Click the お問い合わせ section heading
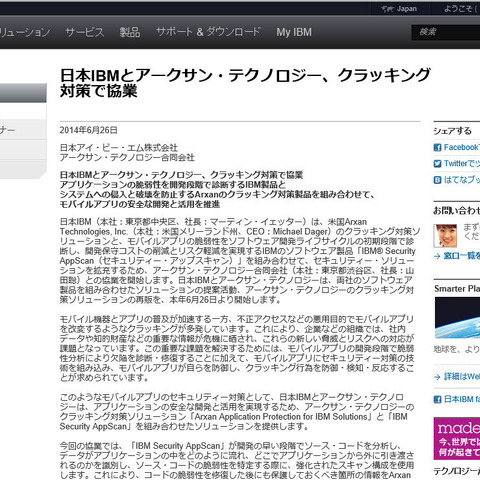 point(457,211)
